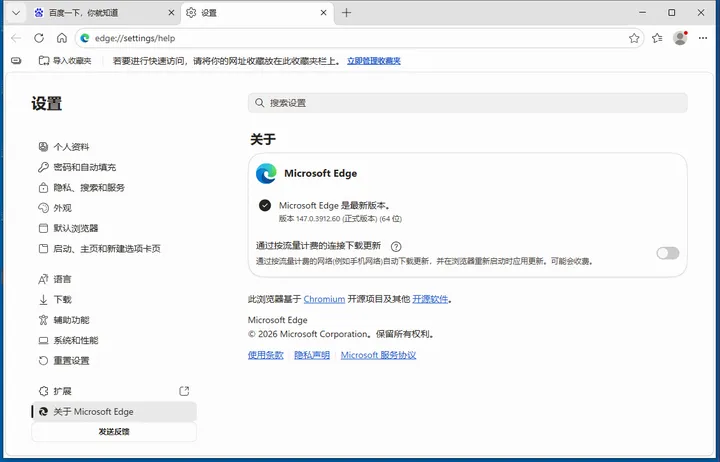Click the 下载 arrow icon in sidebar
This screenshot has width=720, height=462.
click(x=43, y=300)
